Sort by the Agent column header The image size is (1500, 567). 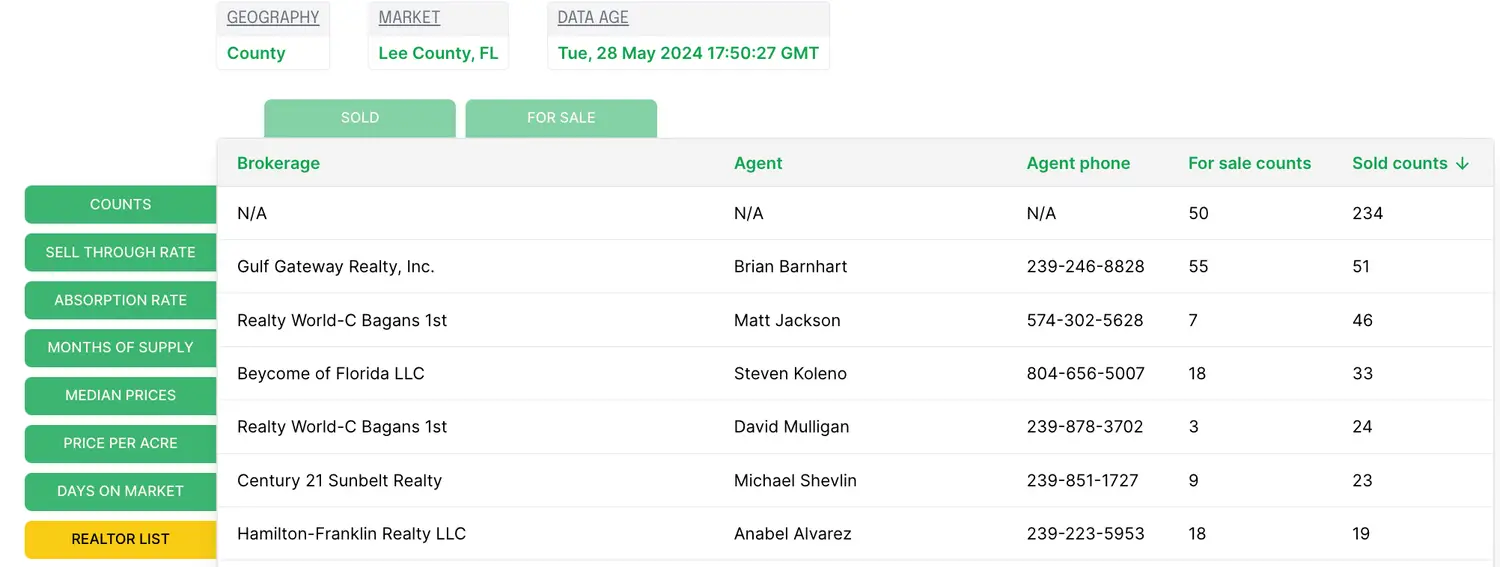pyautogui.click(x=758, y=163)
